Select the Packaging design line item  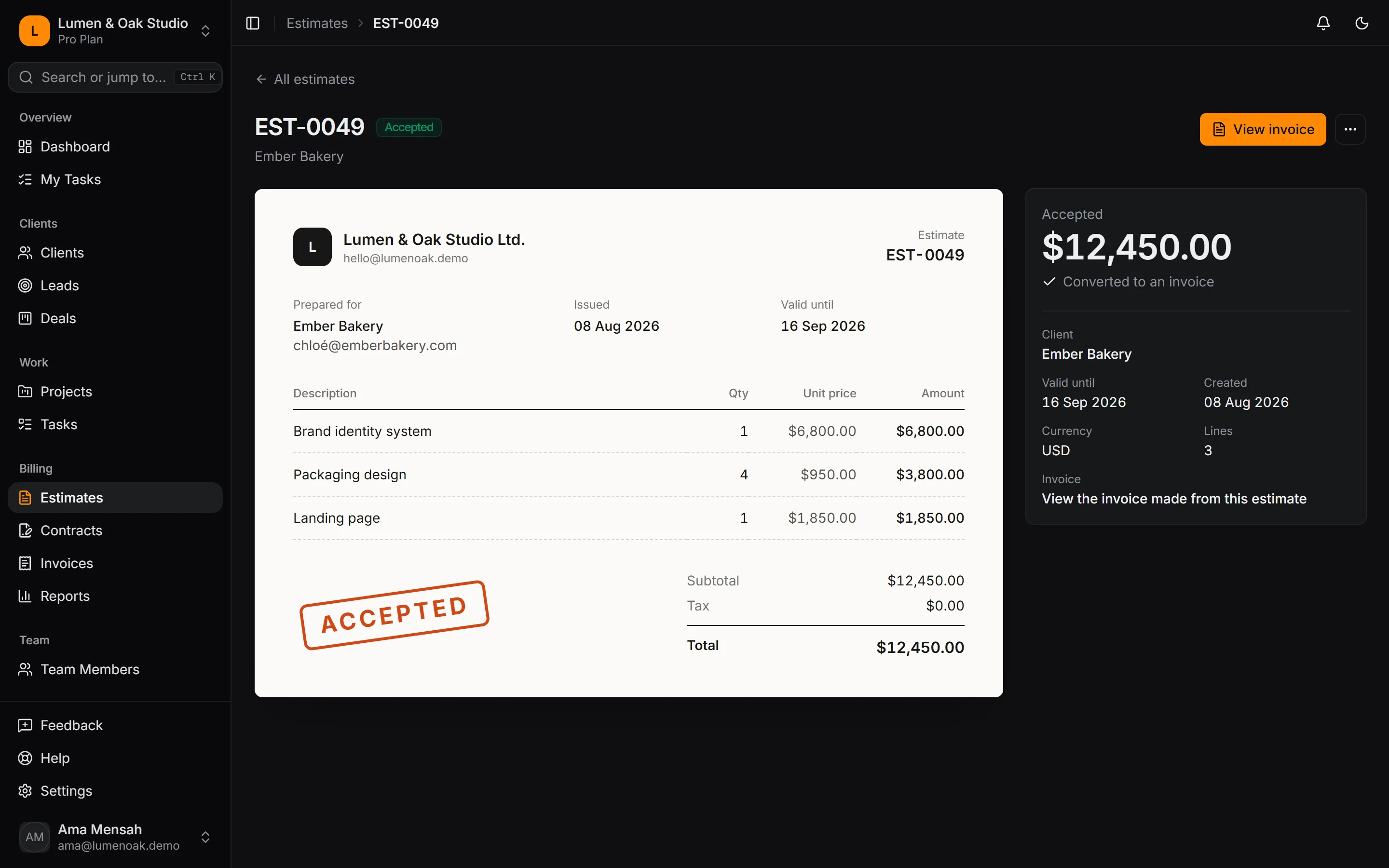click(628, 475)
